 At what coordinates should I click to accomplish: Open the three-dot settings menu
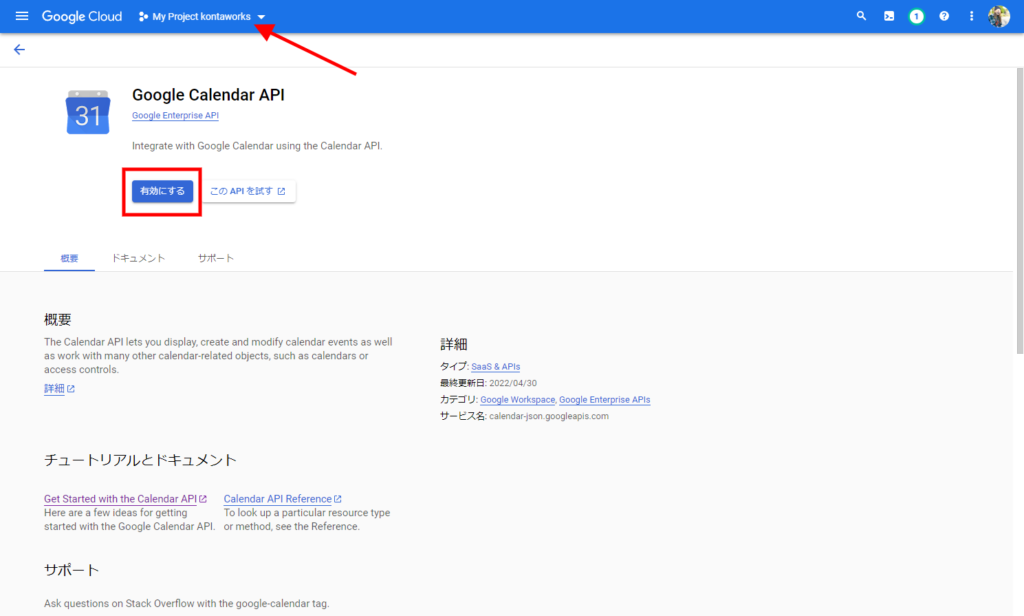point(971,16)
